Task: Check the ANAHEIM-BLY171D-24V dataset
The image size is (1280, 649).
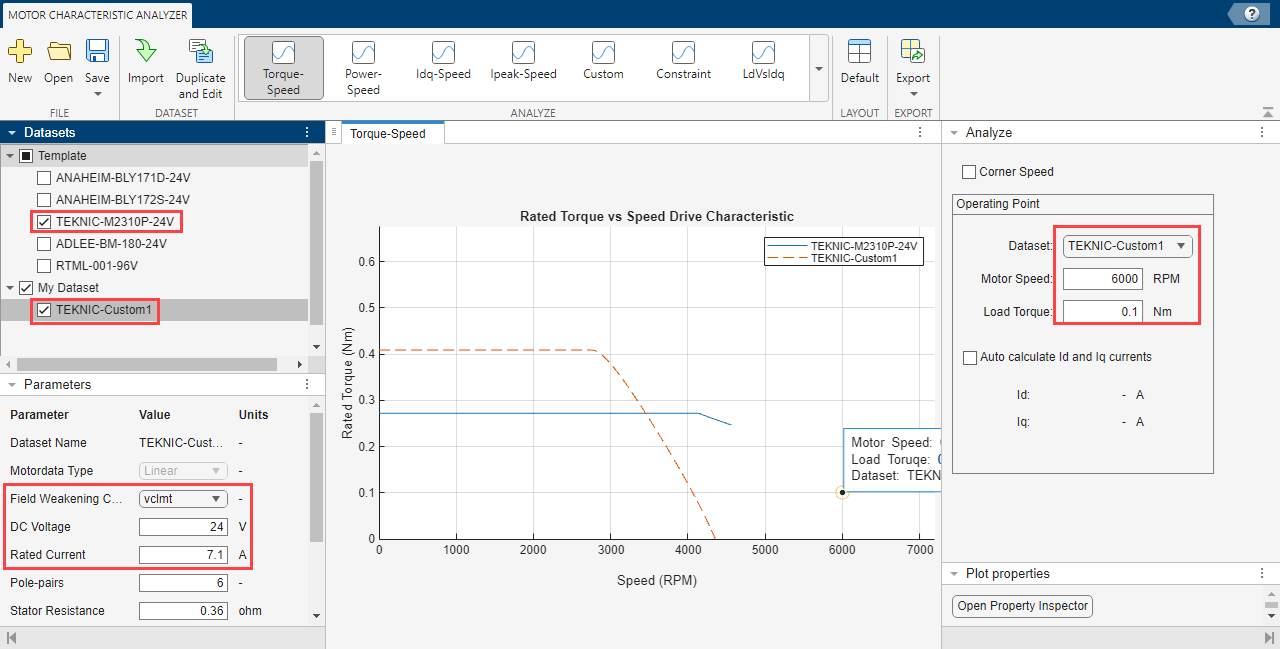Action: pos(44,178)
